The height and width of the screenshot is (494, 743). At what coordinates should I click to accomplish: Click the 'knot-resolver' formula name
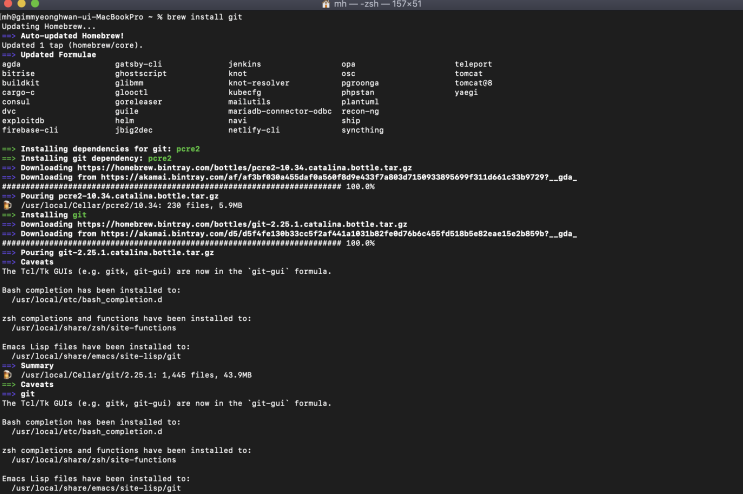(x=259, y=83)
